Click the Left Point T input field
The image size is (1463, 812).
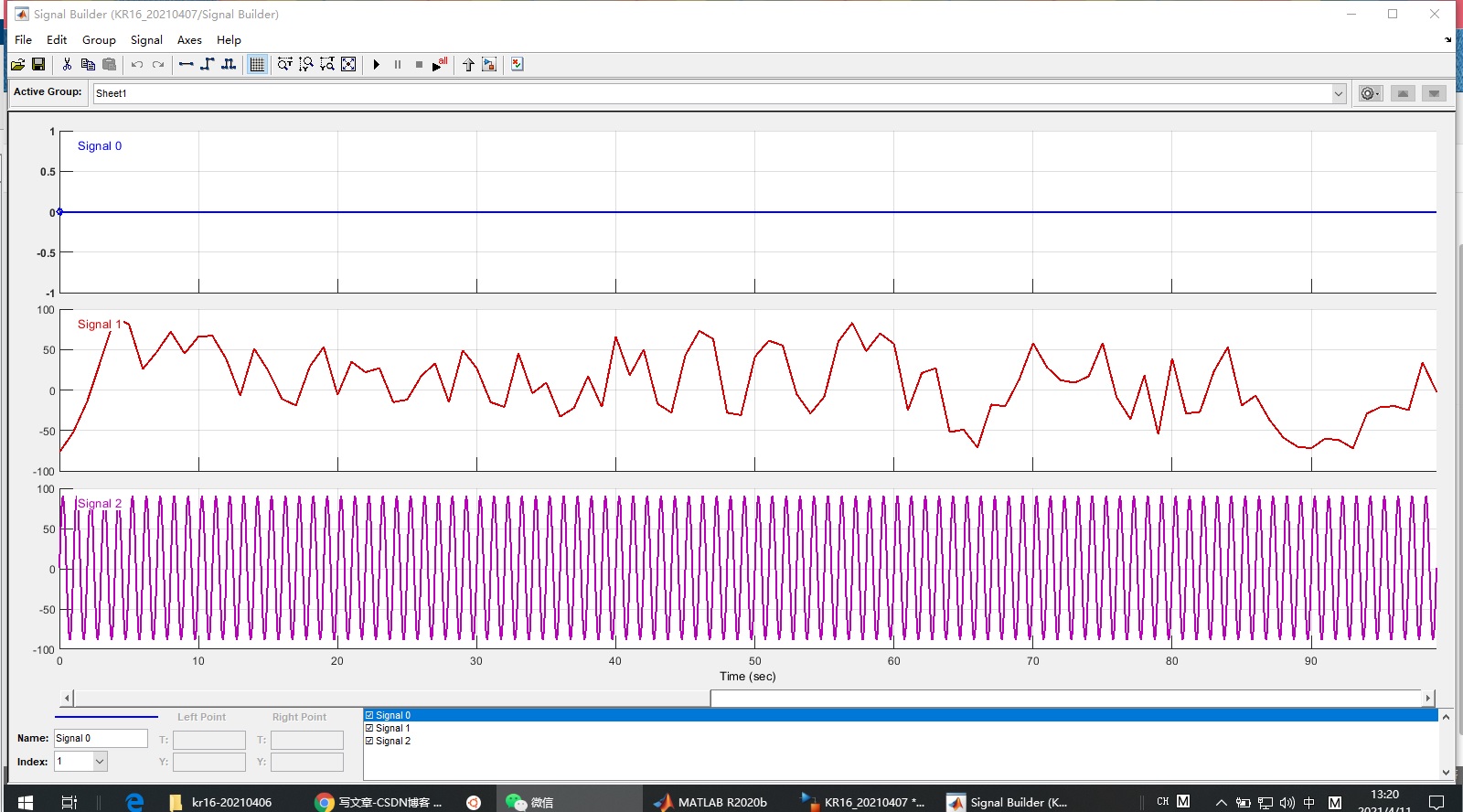[208, 740]
